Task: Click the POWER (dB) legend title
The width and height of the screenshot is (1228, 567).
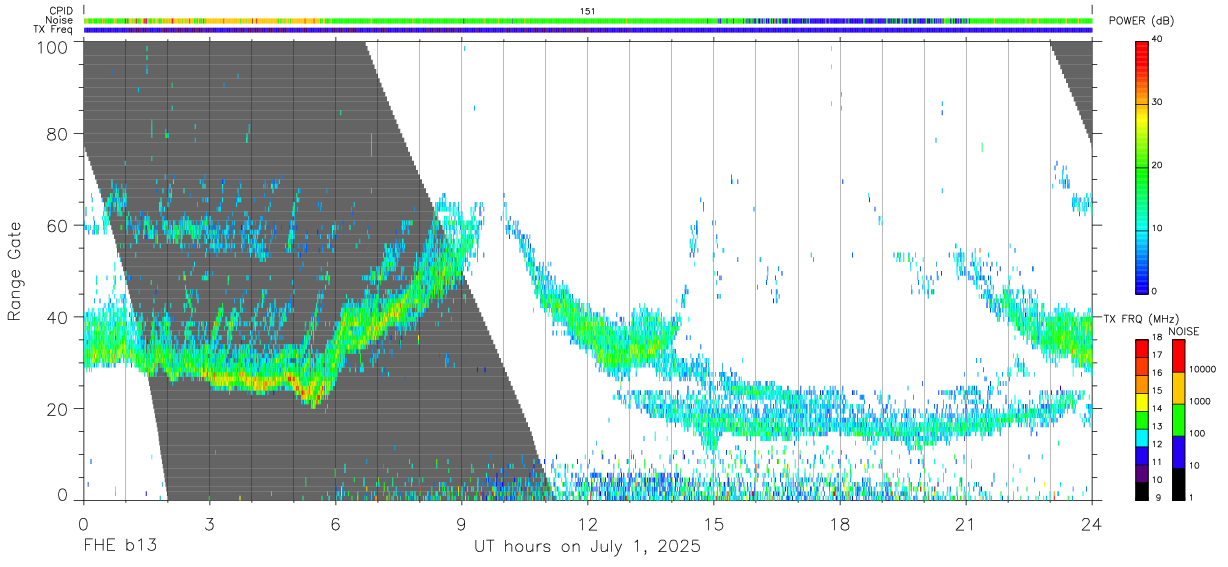Action: [1142, 21]
